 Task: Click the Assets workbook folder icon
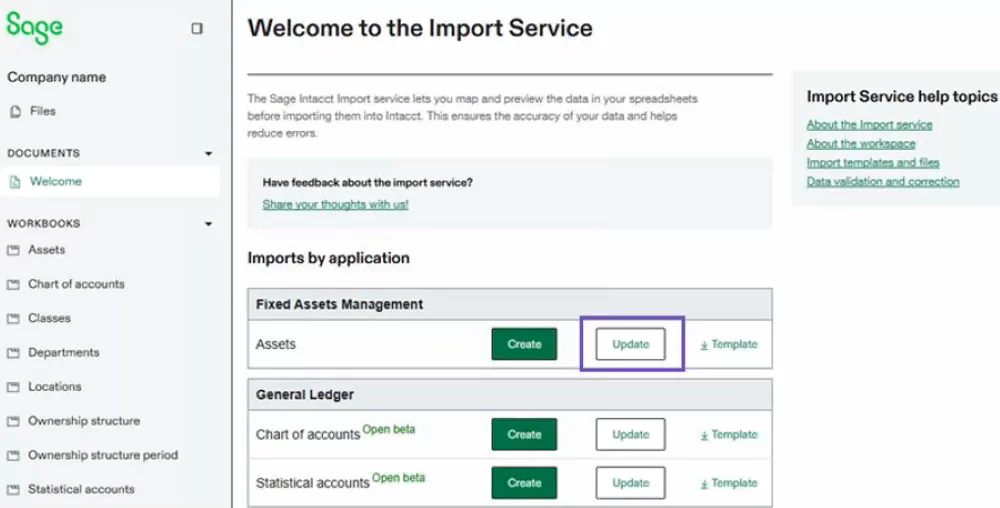(14, 251)
